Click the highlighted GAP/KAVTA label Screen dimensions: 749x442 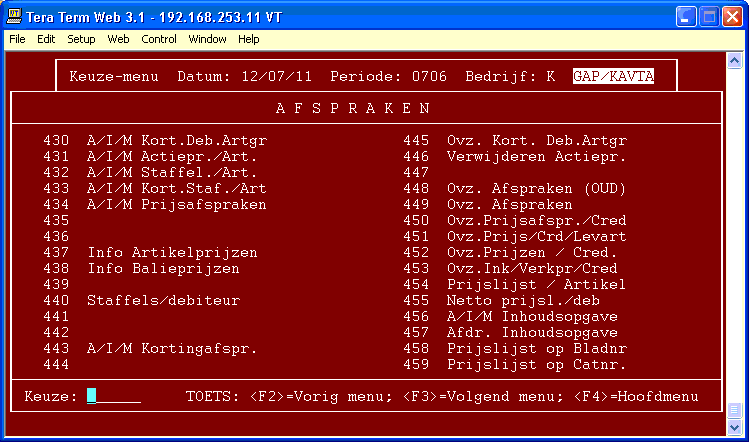tap(613, 76)
